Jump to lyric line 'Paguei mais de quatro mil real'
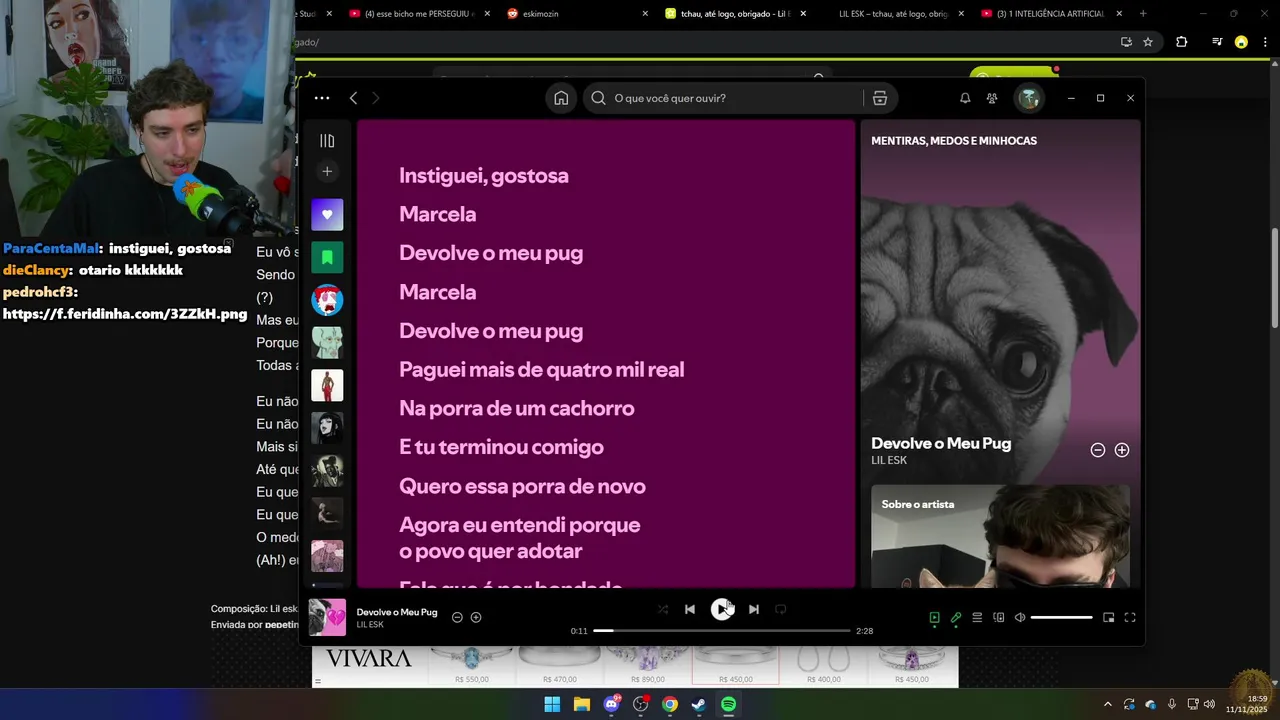 pyautogui.click(x=542, y=370)
